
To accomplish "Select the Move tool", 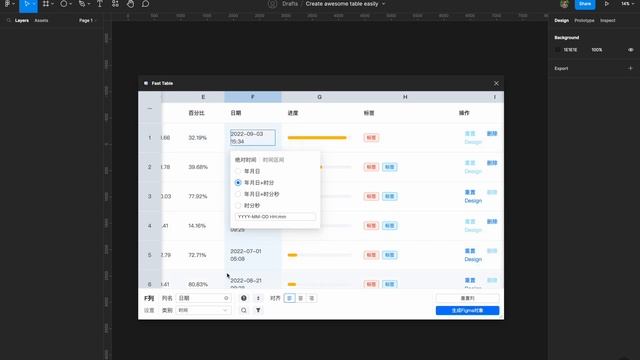I will coord(27,4).
